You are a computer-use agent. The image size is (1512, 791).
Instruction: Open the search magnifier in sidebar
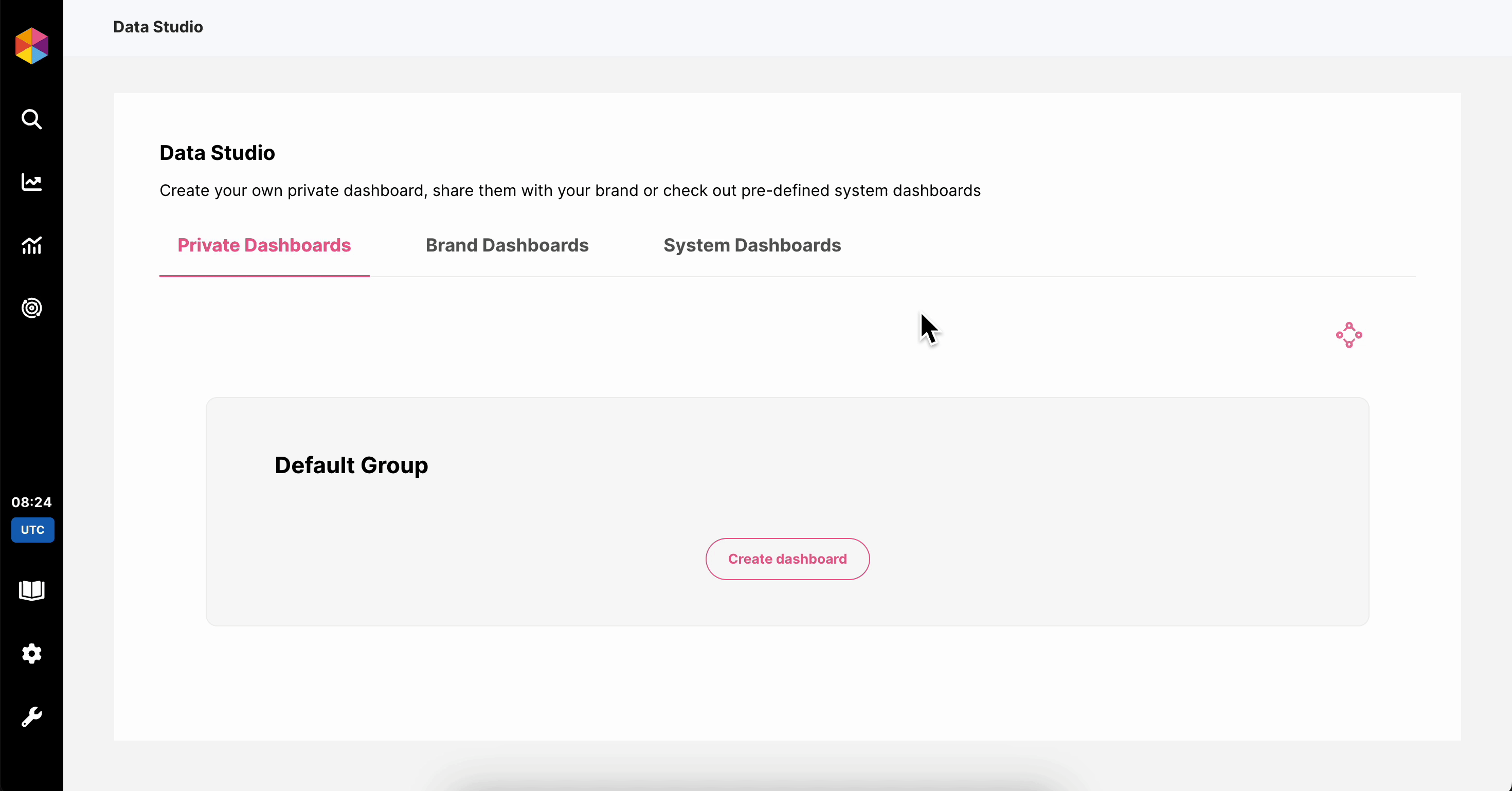(32, 119)
